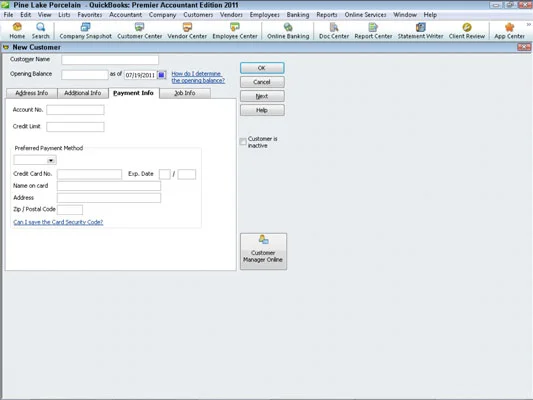This screenshot has height=400, width=533.
Task: Open 'How do I determine the opening balance?' link
Action: coord(198,77)
